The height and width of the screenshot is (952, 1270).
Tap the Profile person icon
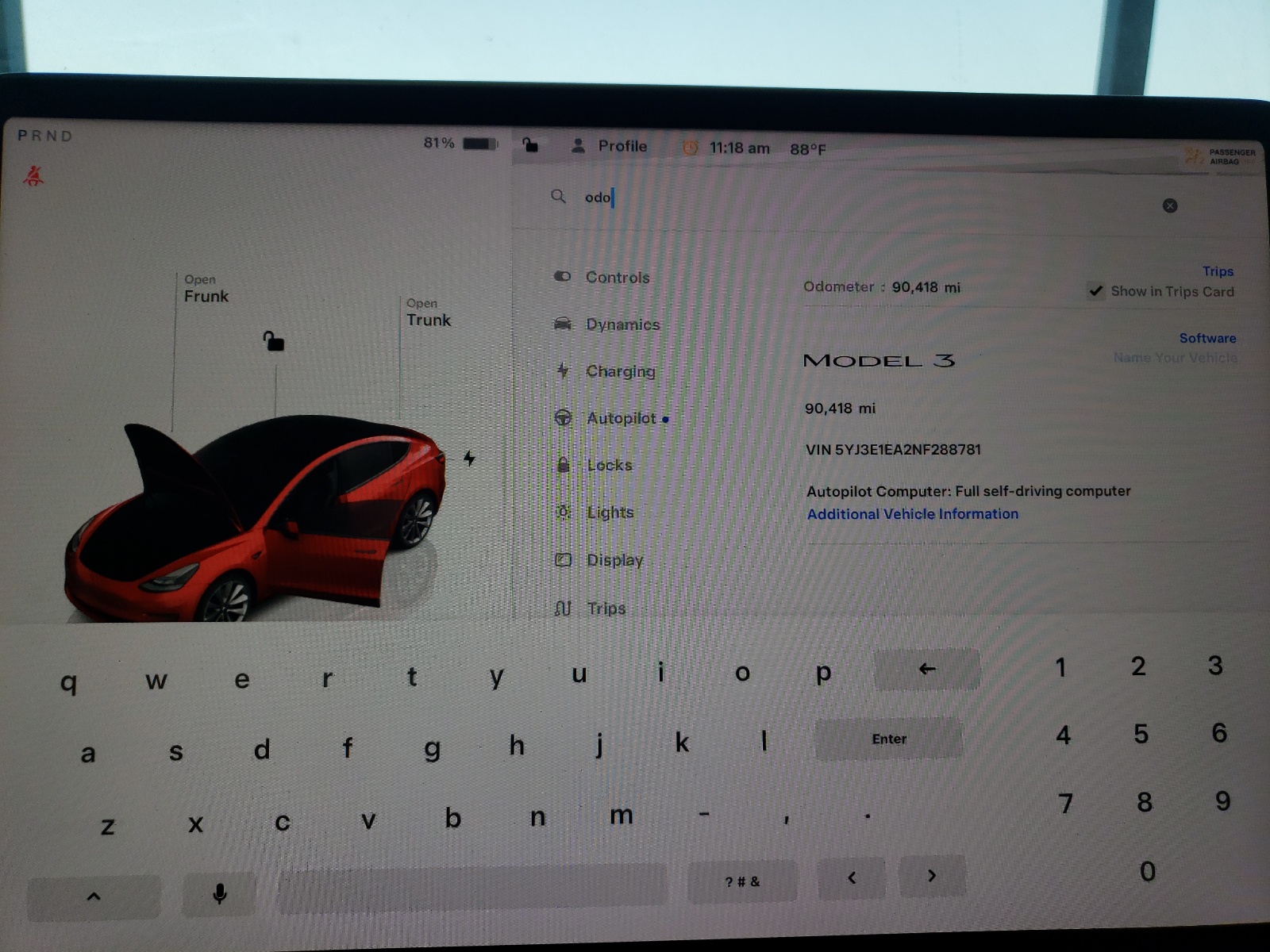[x=578, y=145]
